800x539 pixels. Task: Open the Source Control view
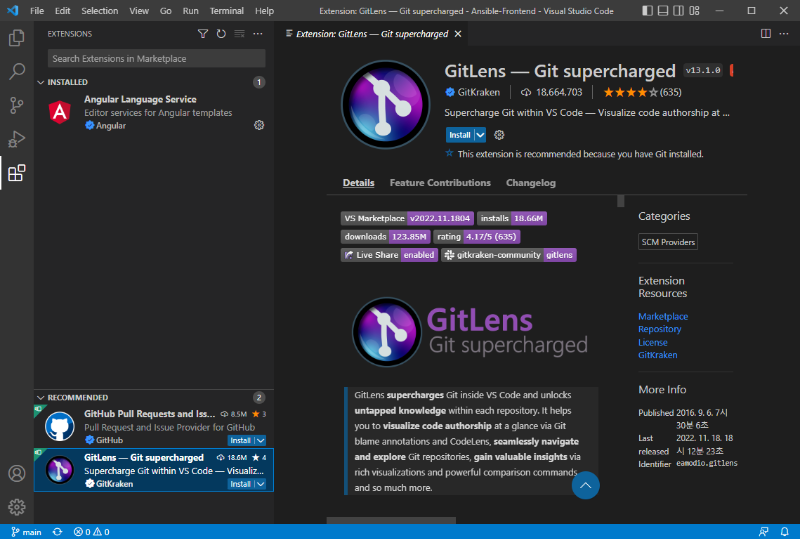[16, 105]
